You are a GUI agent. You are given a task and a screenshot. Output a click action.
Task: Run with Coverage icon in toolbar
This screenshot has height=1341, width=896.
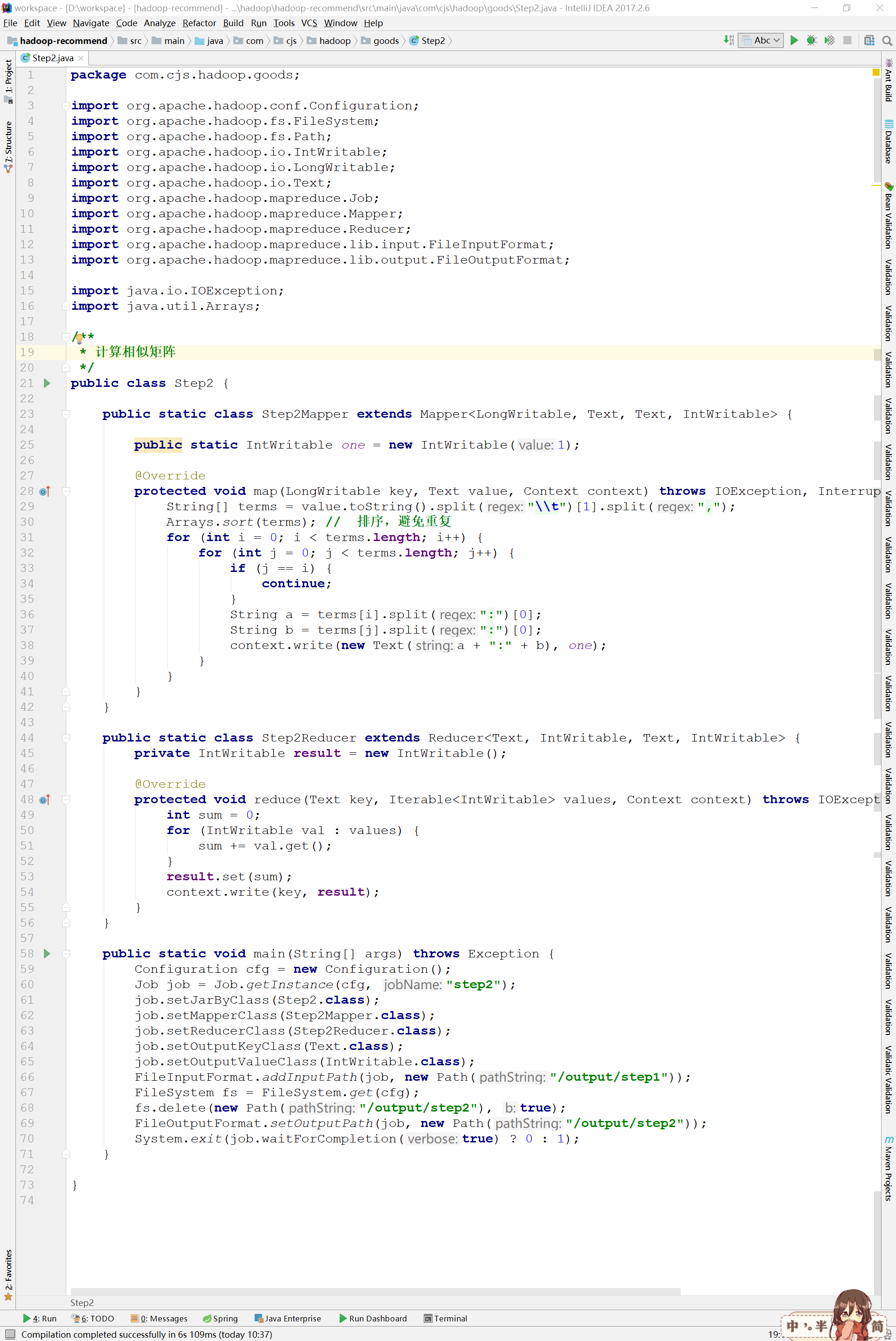tap(829, 41)
